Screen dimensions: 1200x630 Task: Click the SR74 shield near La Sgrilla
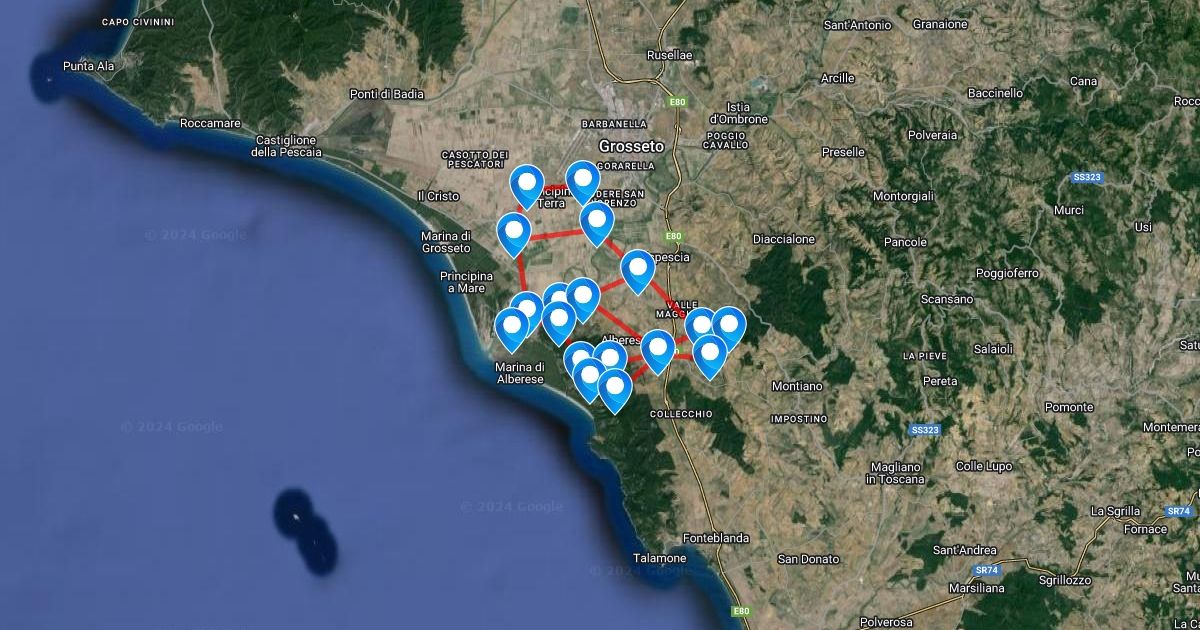click(x=1180, y=510)
